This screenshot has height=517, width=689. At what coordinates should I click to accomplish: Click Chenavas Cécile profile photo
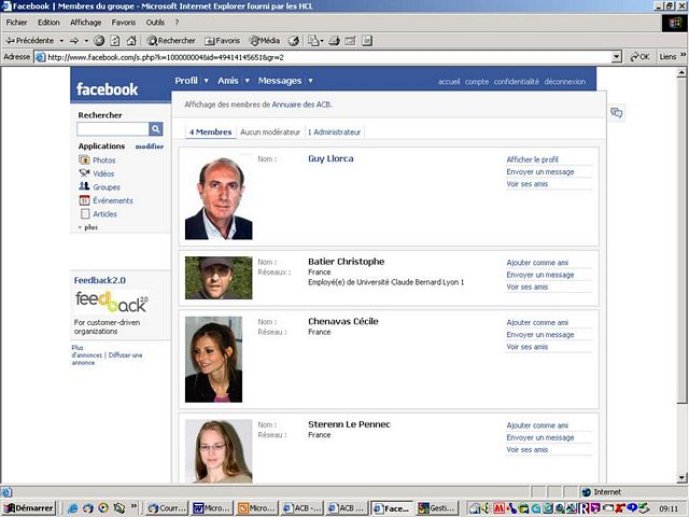tap(214, 359)
